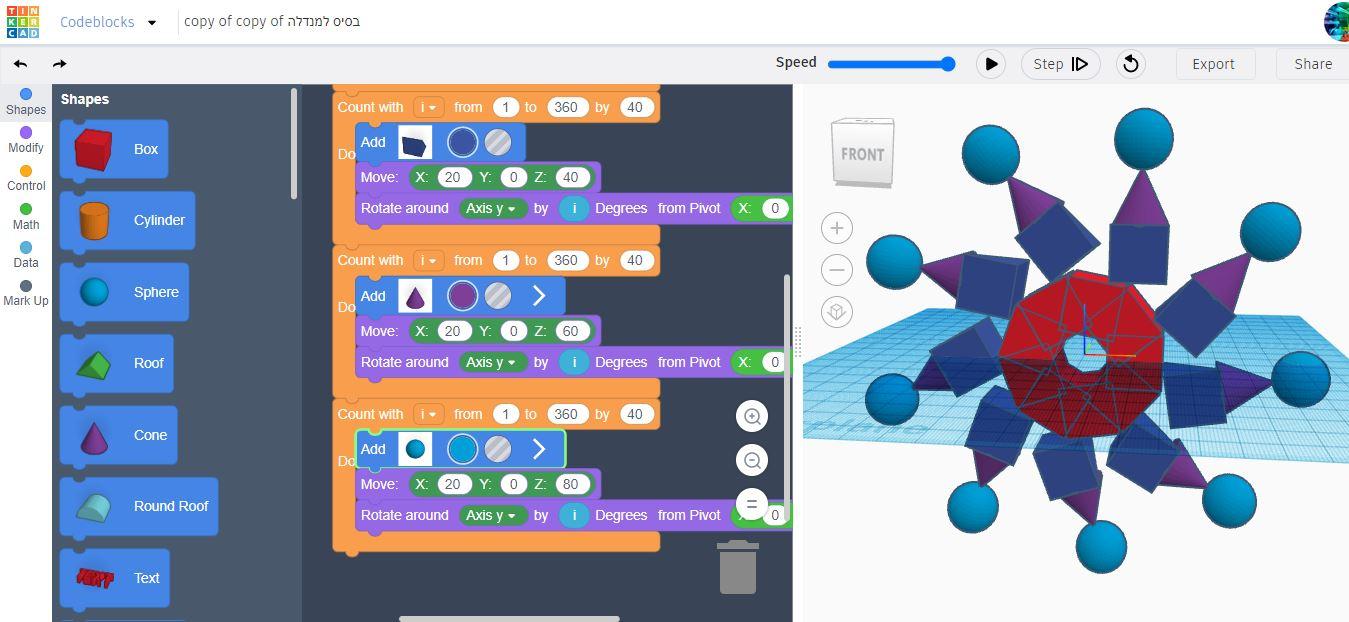Image resolution: width=1349 pixels, height=622 pixels.
Task: Open variable i dropdown in third Count block
Action: coord(428,414)
